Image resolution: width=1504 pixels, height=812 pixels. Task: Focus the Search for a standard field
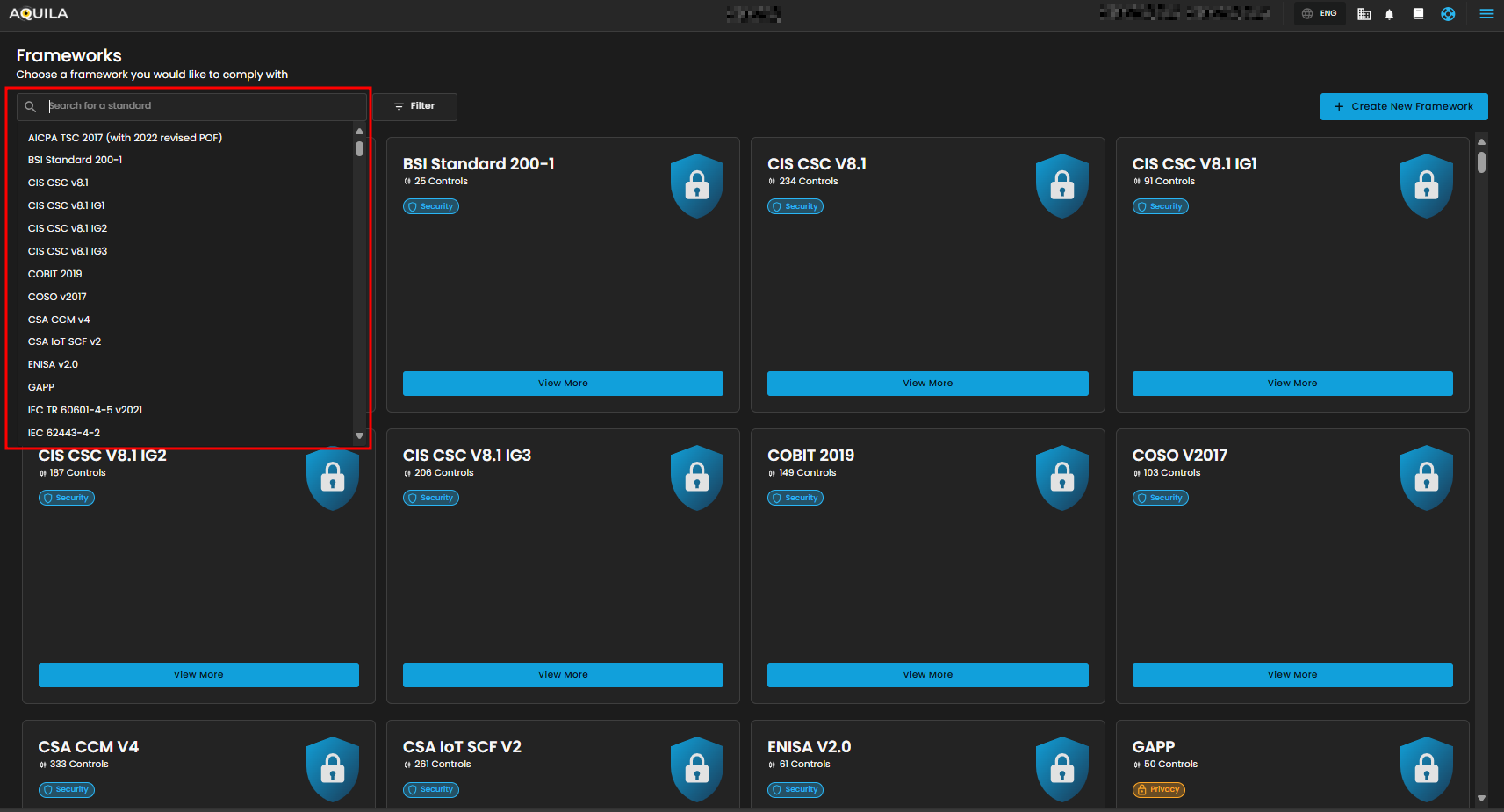tap(202, 106)
